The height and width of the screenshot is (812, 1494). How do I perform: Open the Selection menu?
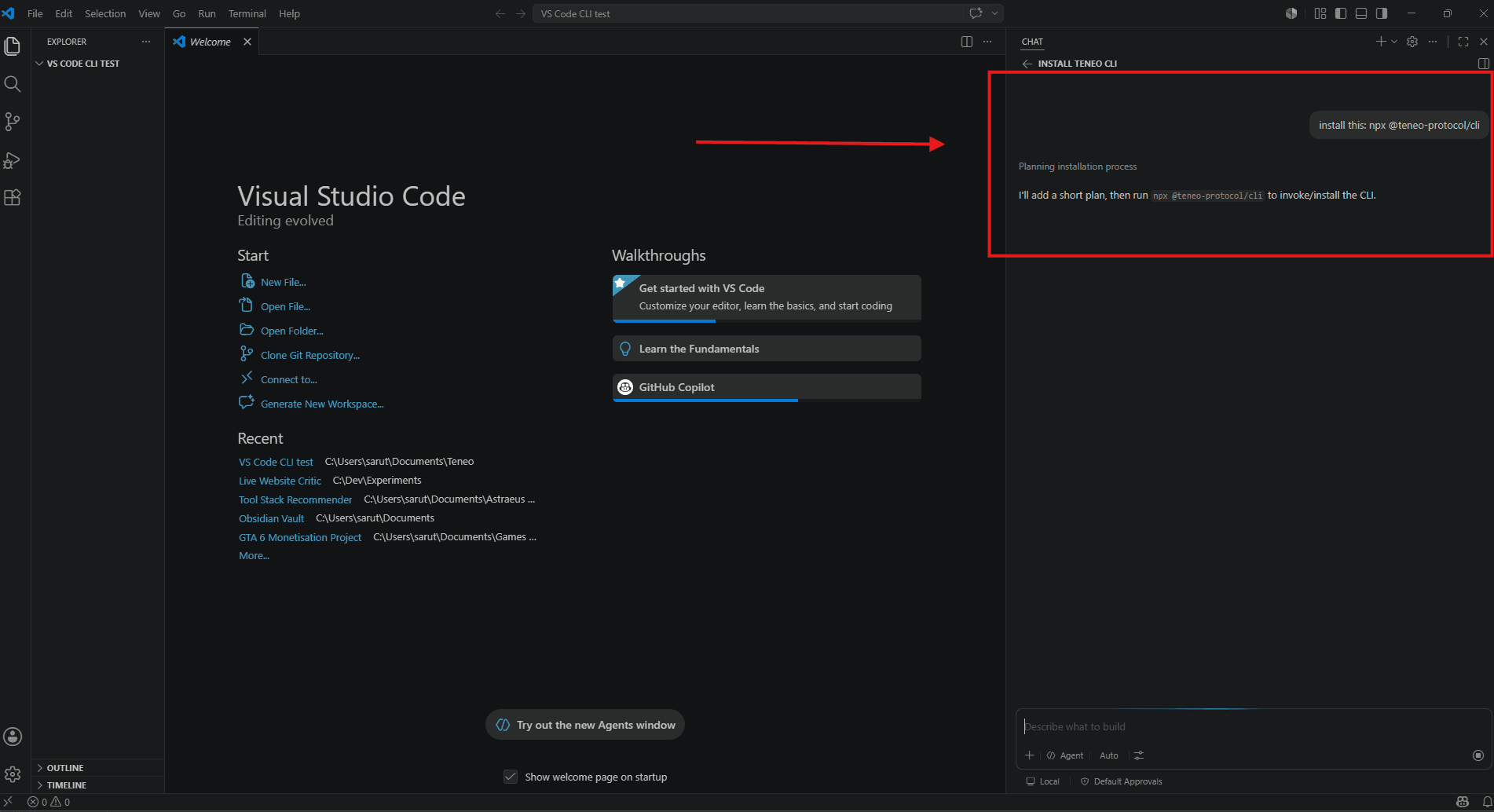pyautogui.click(x=105, y=13)
